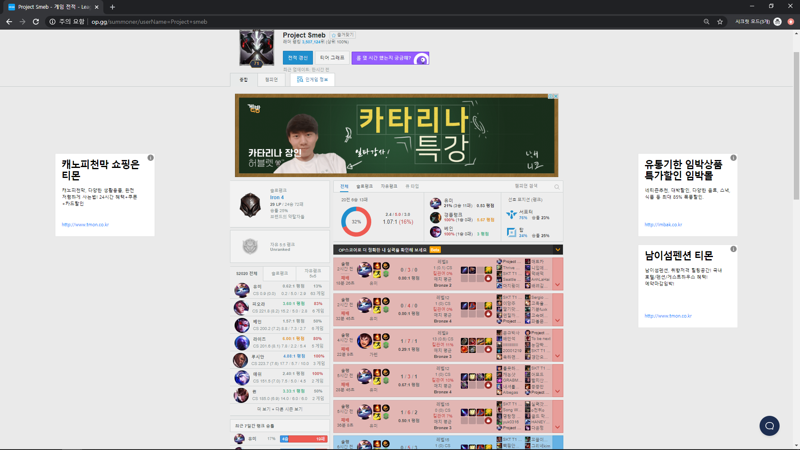The height and width of the screenshot is (450, 800).
Task: Click the info icon on 남이섬펜션 ad
Action: pyautogui.click(x=733, y=249)
